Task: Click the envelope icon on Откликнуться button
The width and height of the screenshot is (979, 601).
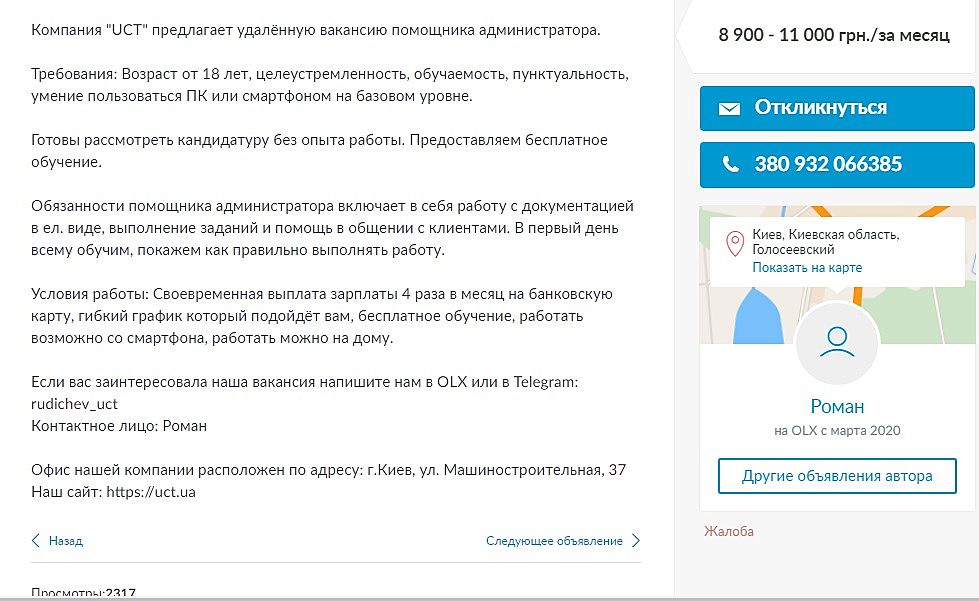Action: click(x=729, y=109)
